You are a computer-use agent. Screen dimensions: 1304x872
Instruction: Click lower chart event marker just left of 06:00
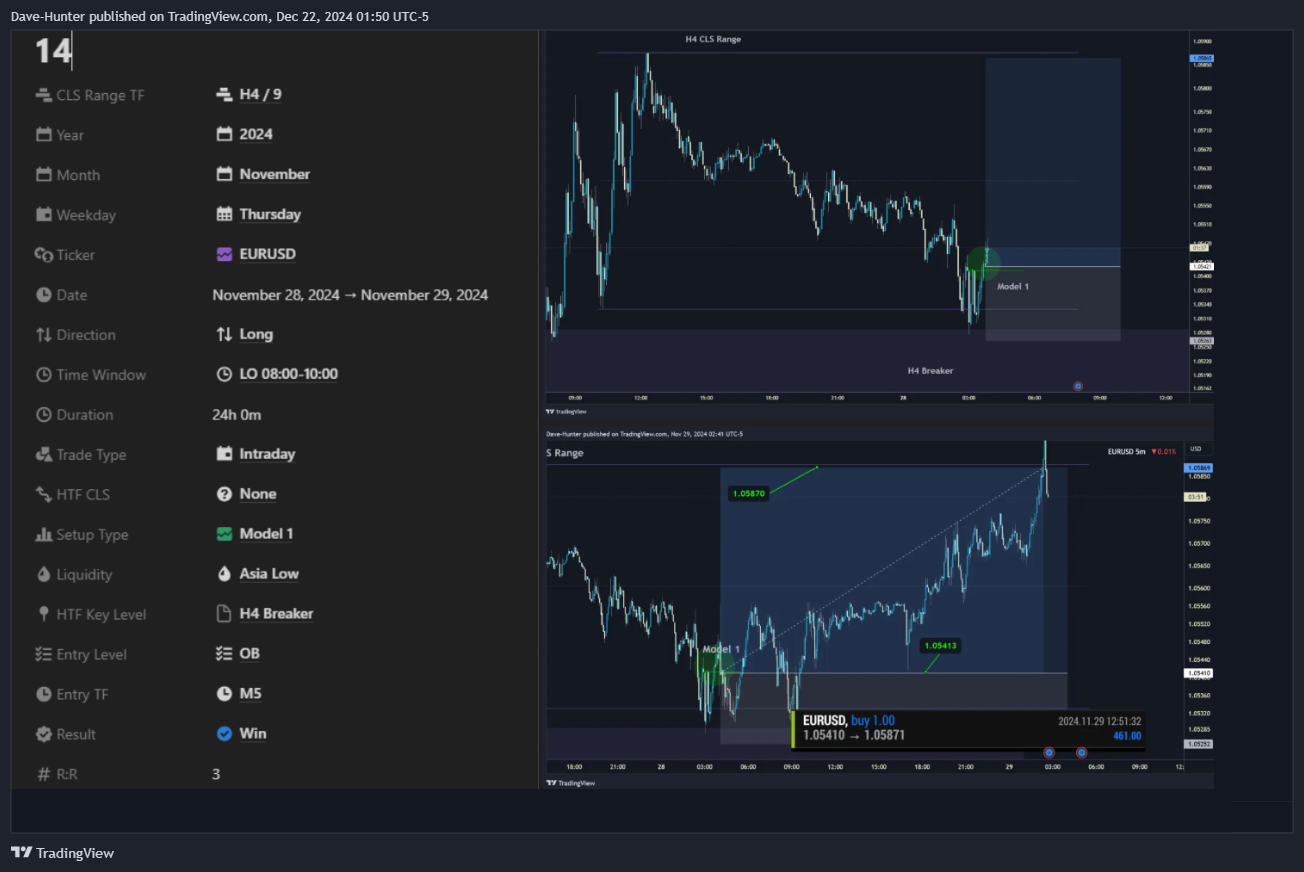1081,752
